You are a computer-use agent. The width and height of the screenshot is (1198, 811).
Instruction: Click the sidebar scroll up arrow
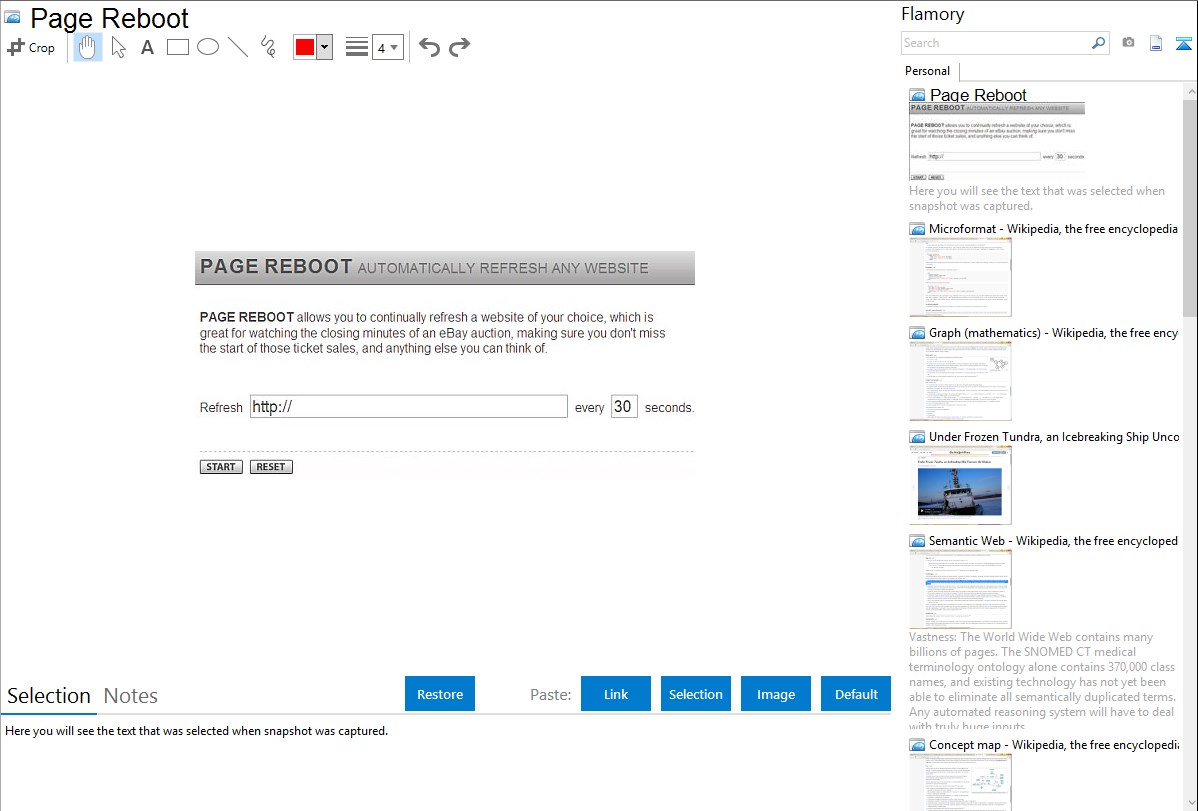point(1190,92)
